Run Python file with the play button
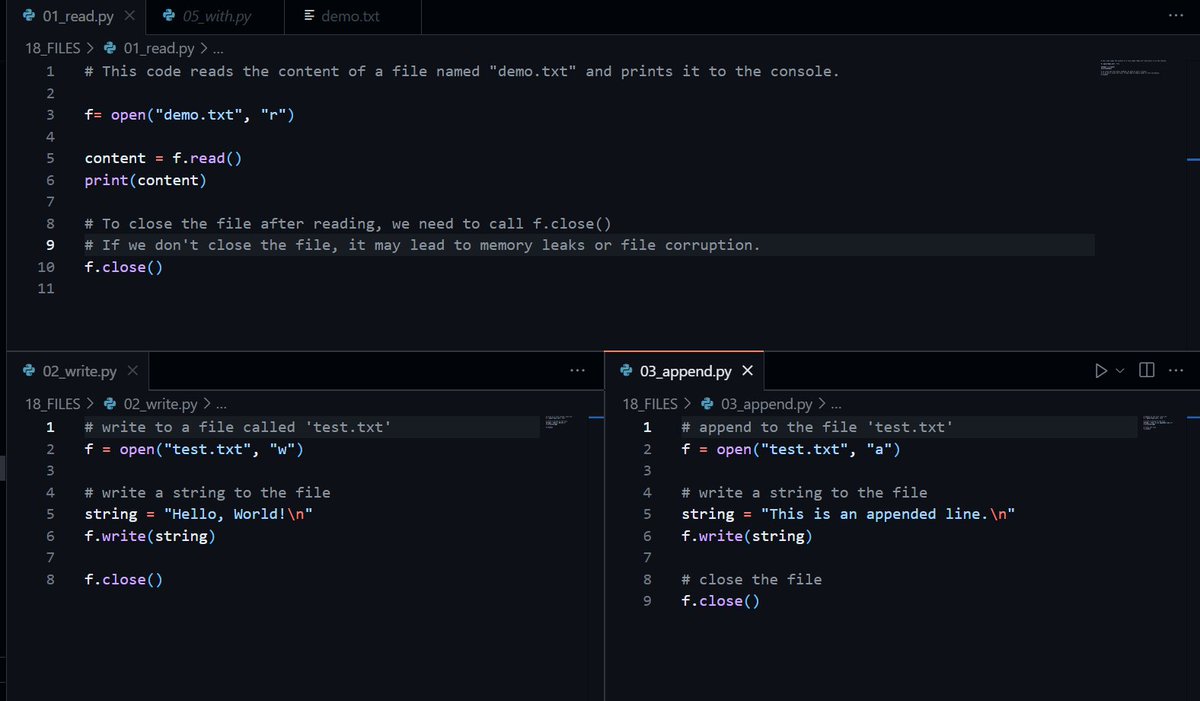Screen dimensions: 1200x701 [x=1101, y=371]
